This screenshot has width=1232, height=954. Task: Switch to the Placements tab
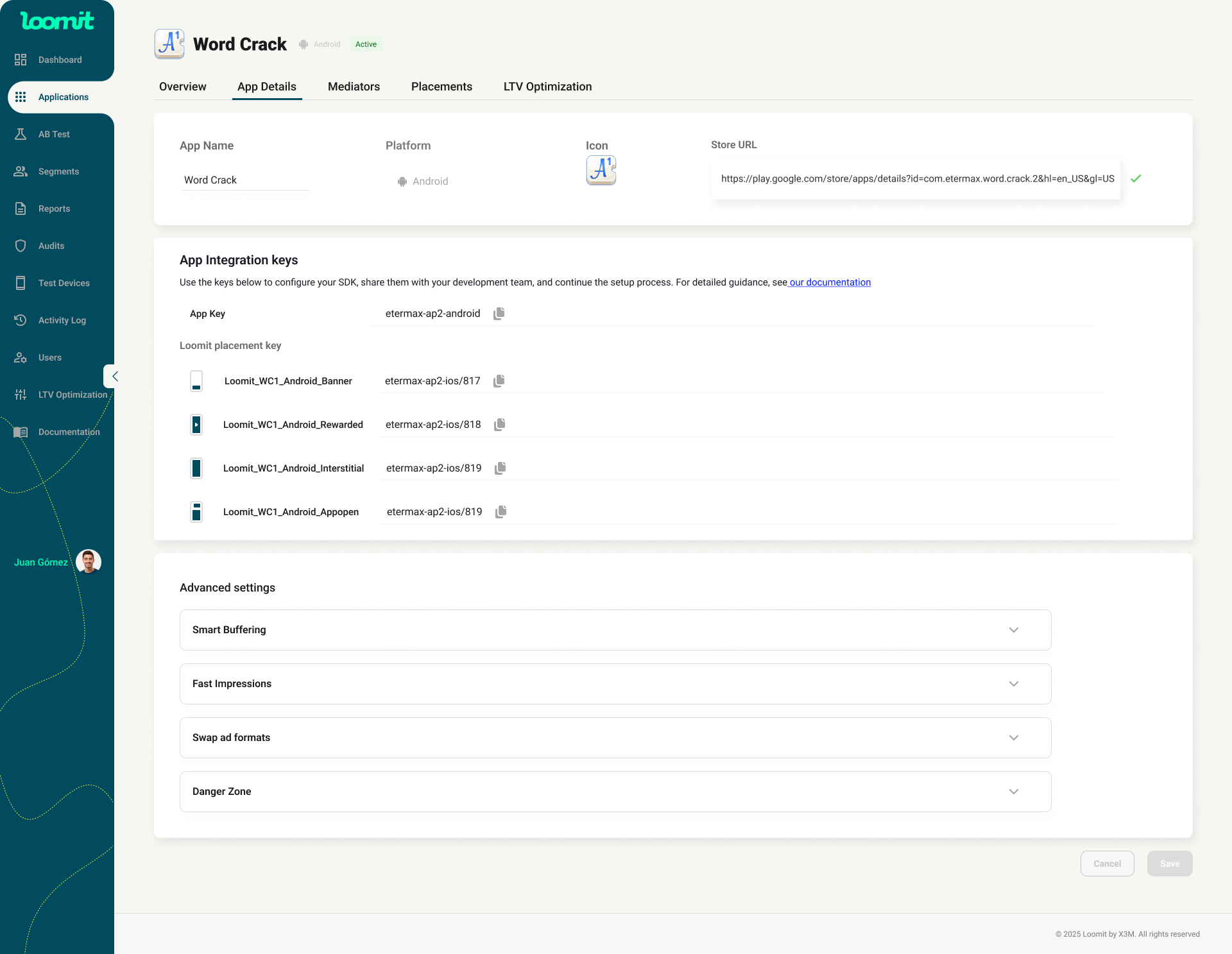[441, 87]
